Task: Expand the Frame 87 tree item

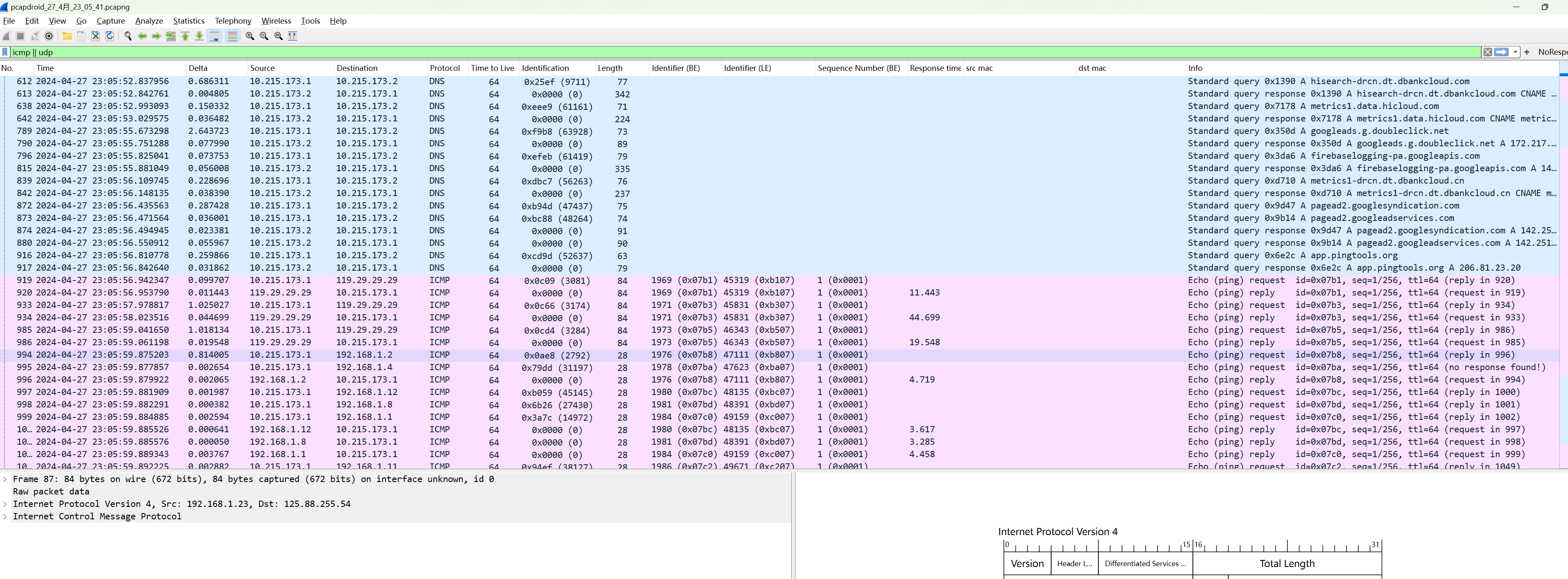Action: point(5,479)
